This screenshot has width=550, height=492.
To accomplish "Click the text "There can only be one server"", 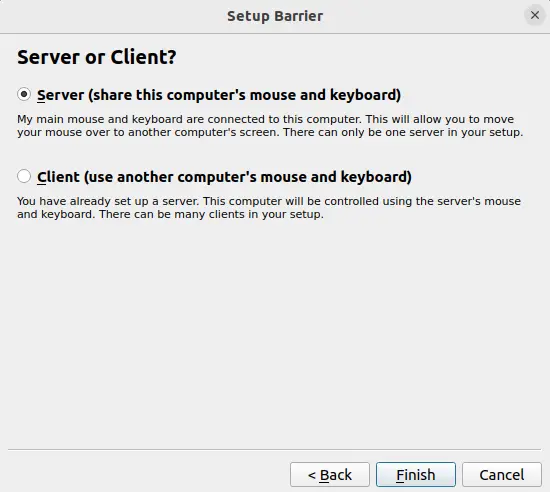I will pyautogui.click(x=360, y=133).
